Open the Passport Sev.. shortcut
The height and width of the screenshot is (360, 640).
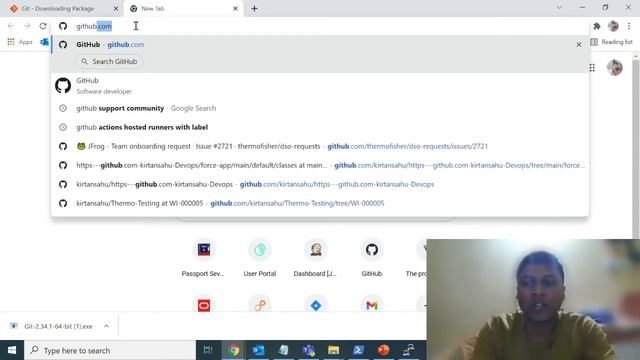pos(204,258)
